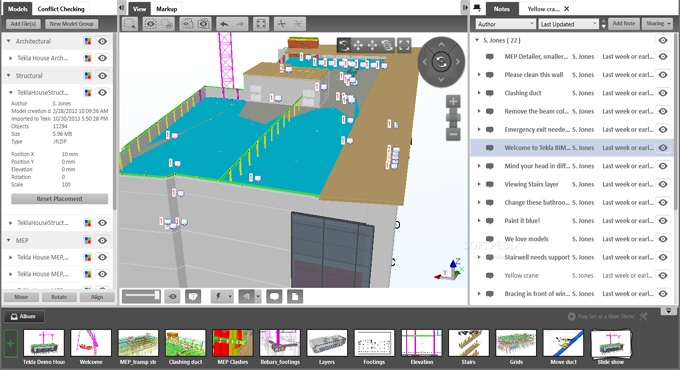Collapse the MEP model group
Screen dimensions: 680x370
[x=8, y=240]
